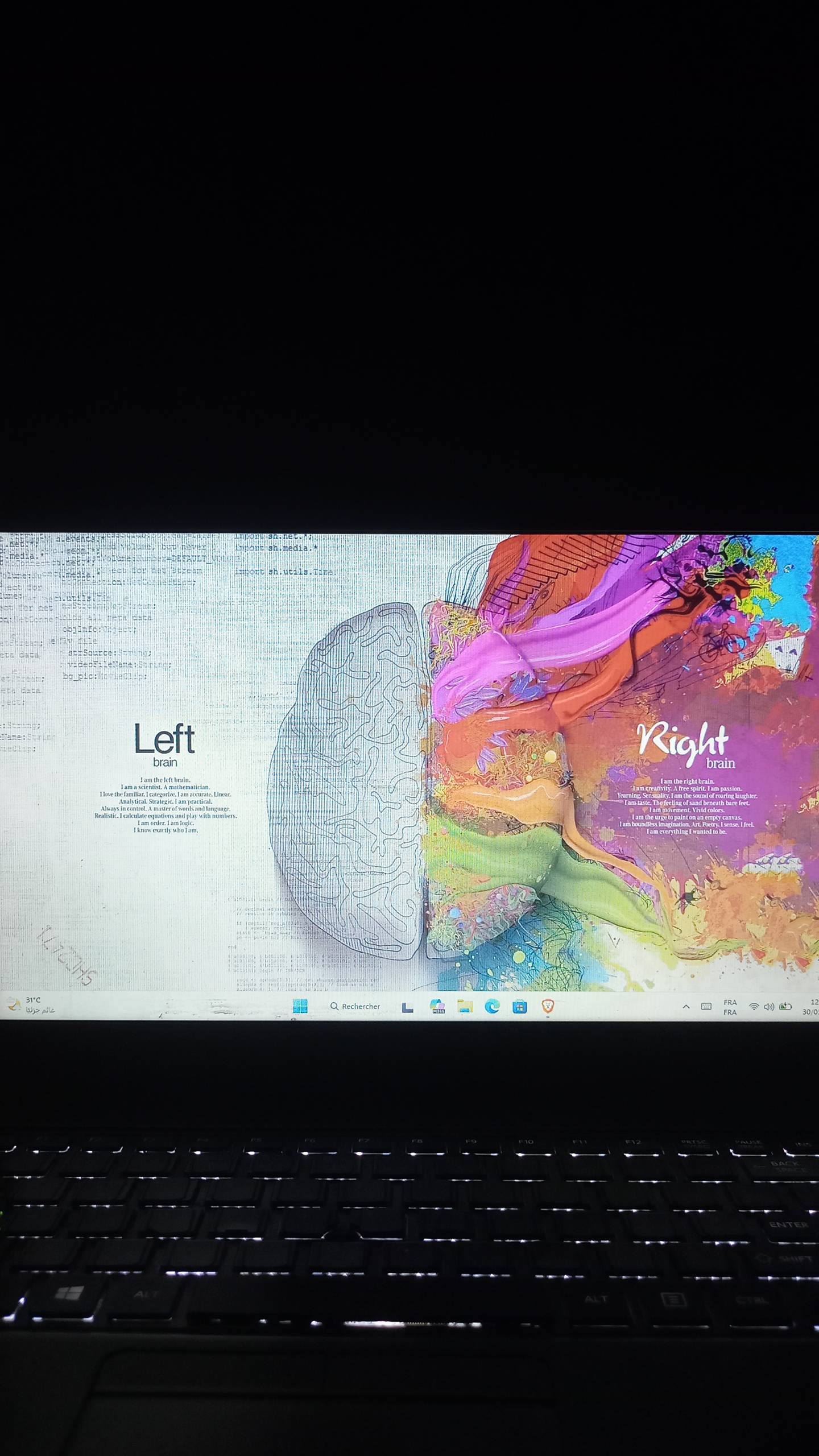Launch Microsoft Edge browser
This screenshot has height=1456, width=819.
pyautogui.click(x=492, y=1006)
